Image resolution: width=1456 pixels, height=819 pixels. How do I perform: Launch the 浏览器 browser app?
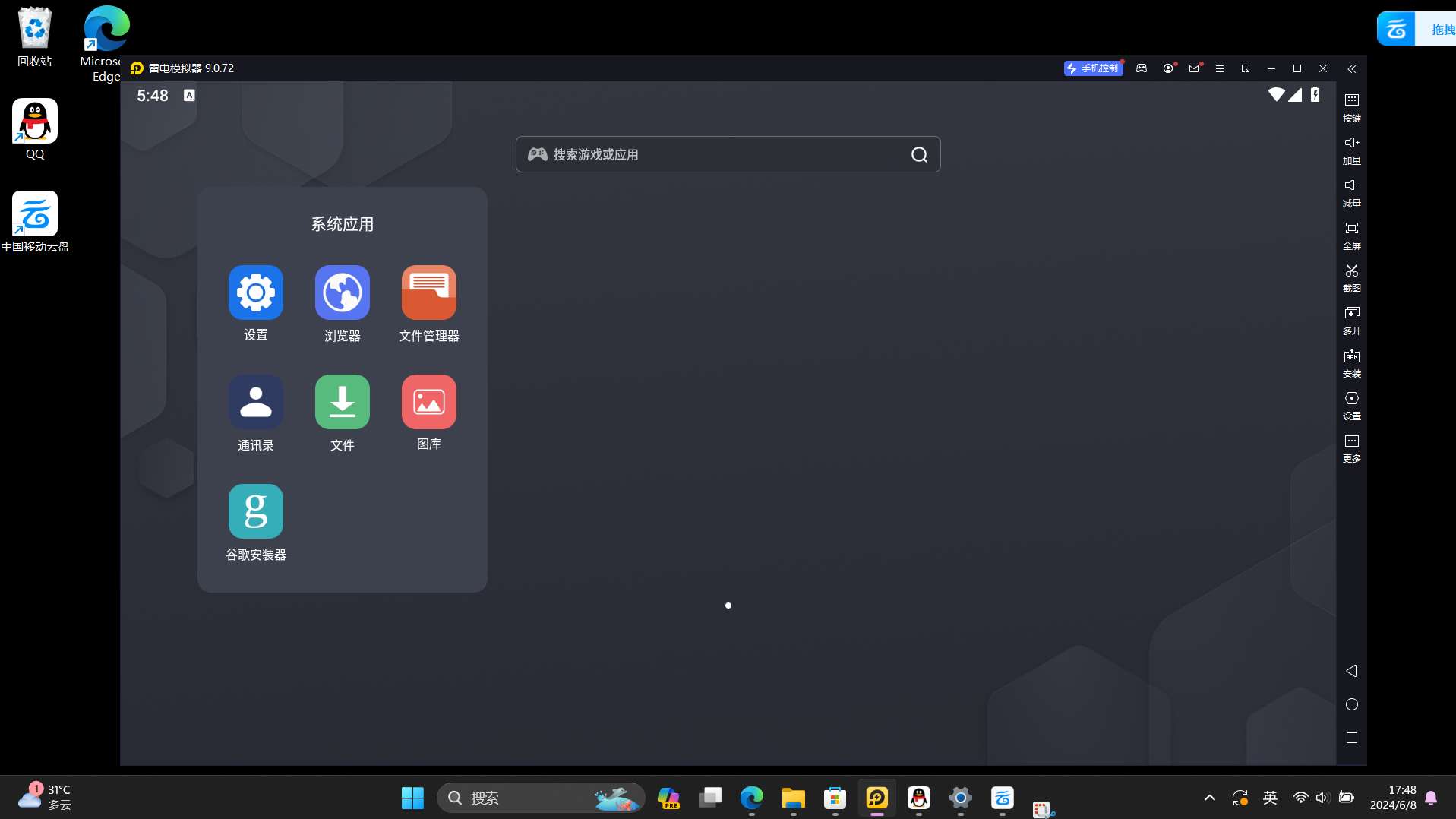pyautogui.click(x=342, y=292)
